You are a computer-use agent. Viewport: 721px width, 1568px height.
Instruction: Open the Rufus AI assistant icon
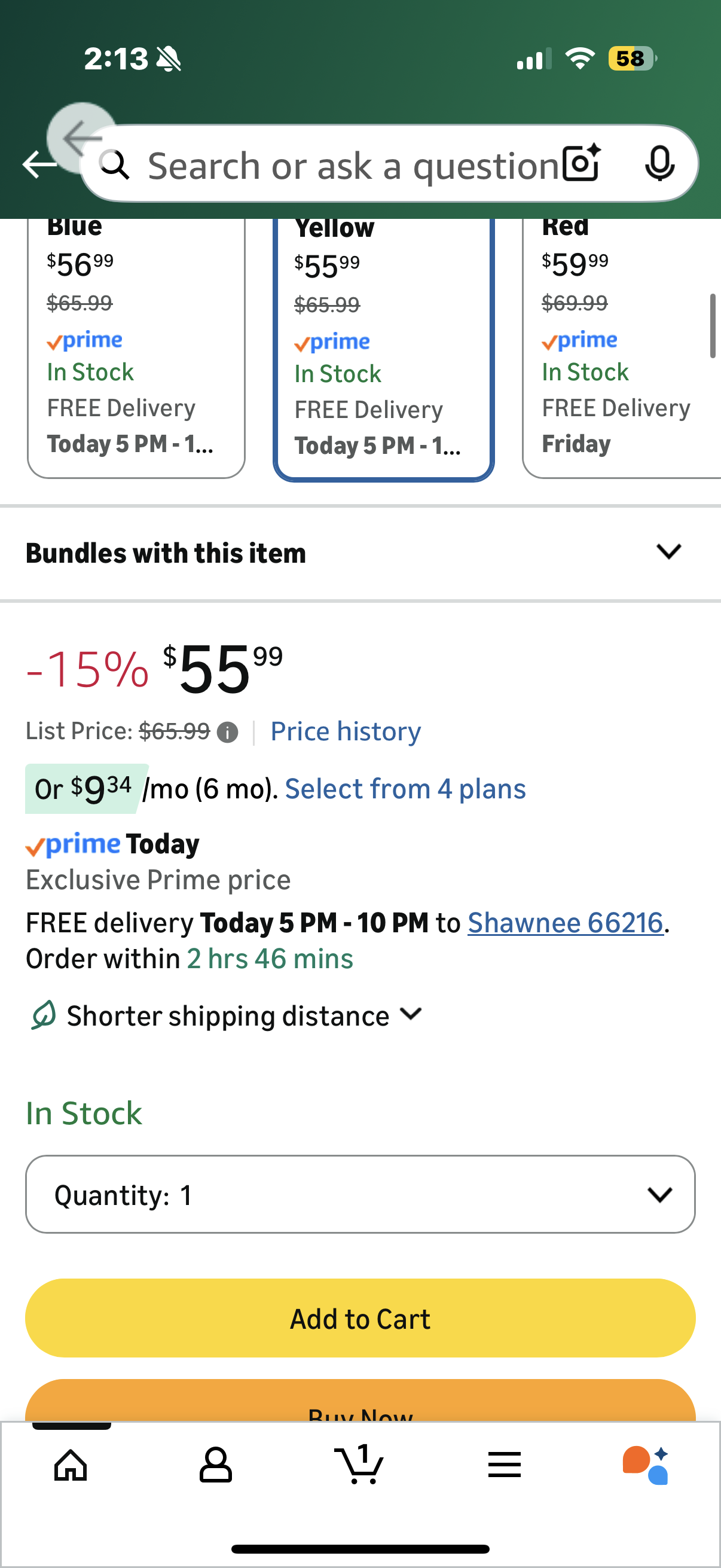tap(646, 1465)
